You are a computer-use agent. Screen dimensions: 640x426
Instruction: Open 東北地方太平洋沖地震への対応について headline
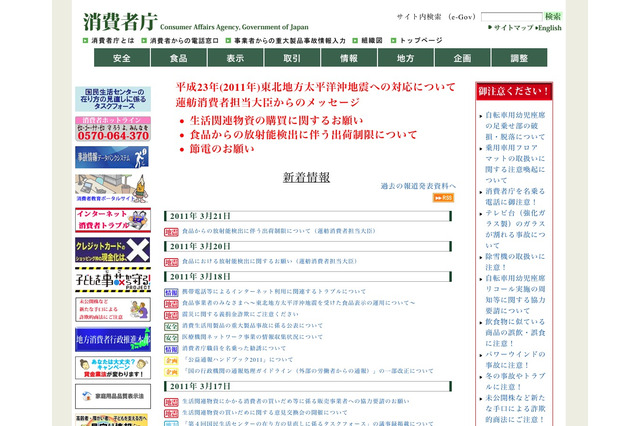(x=316, y=87)
